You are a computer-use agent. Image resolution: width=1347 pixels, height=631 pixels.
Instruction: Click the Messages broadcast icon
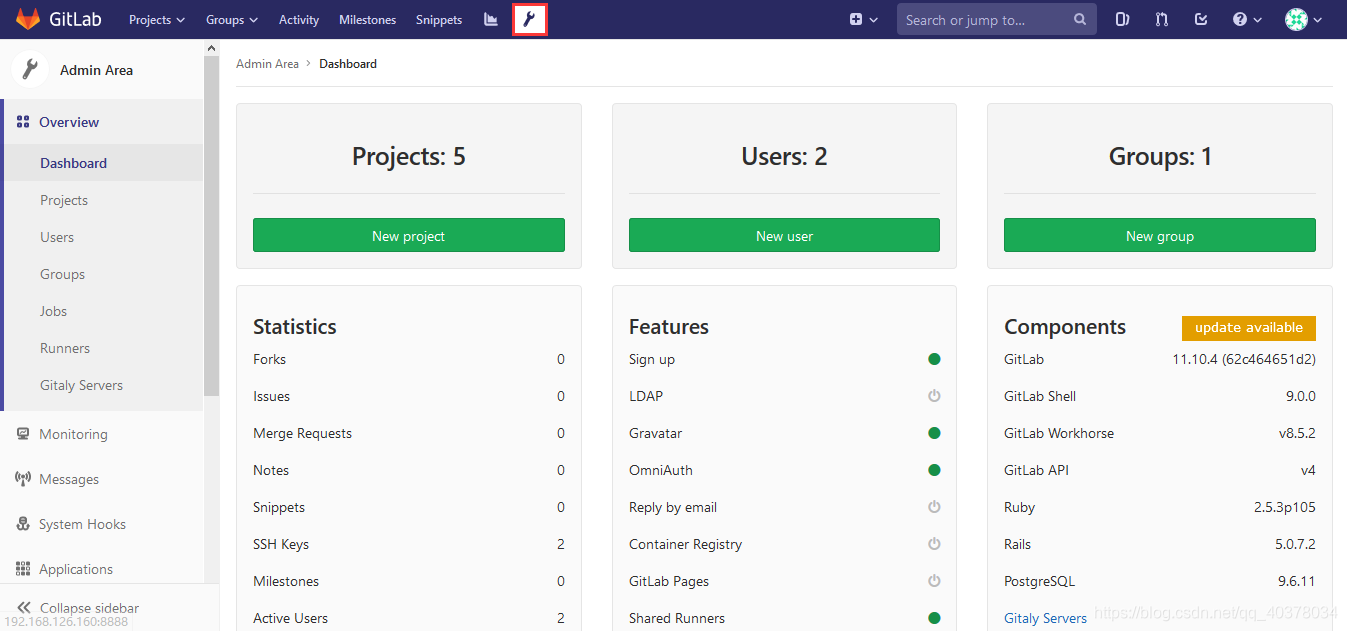(x=23, y=479)
